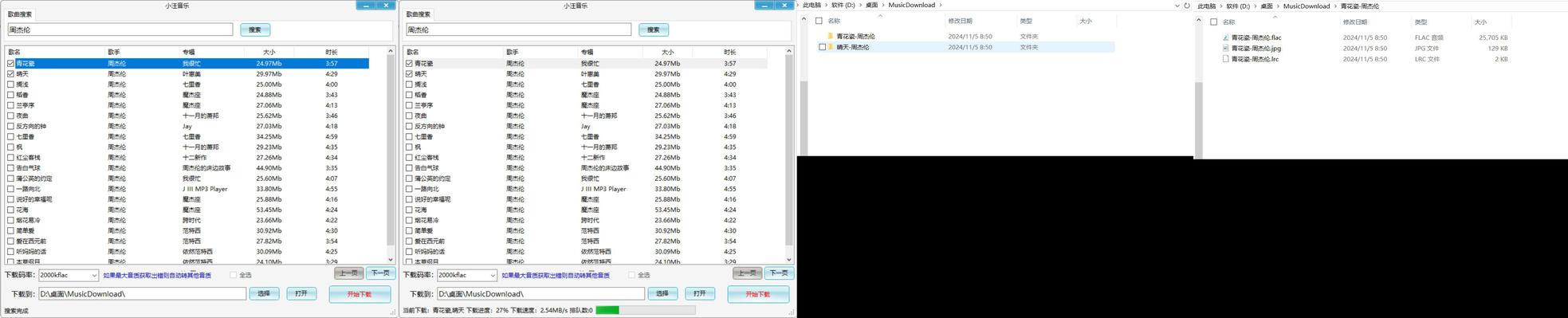The height and width of the screenshot is (318, 1568).
Task: Select the 青花瓷-周杰伦.lrc lyrics file icon
Action: click(x=1226, y=59)
